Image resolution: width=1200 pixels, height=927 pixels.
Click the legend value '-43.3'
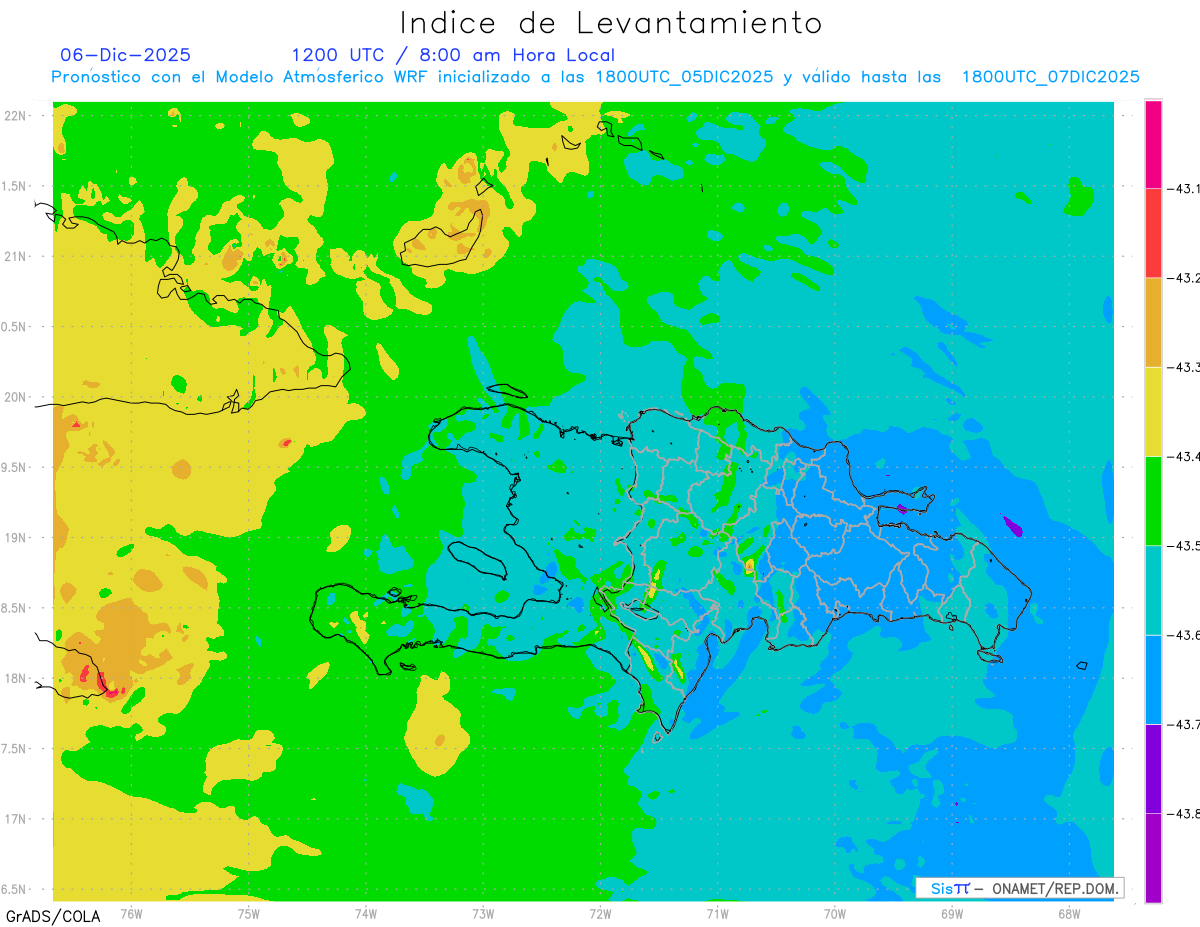[1185, 367]
